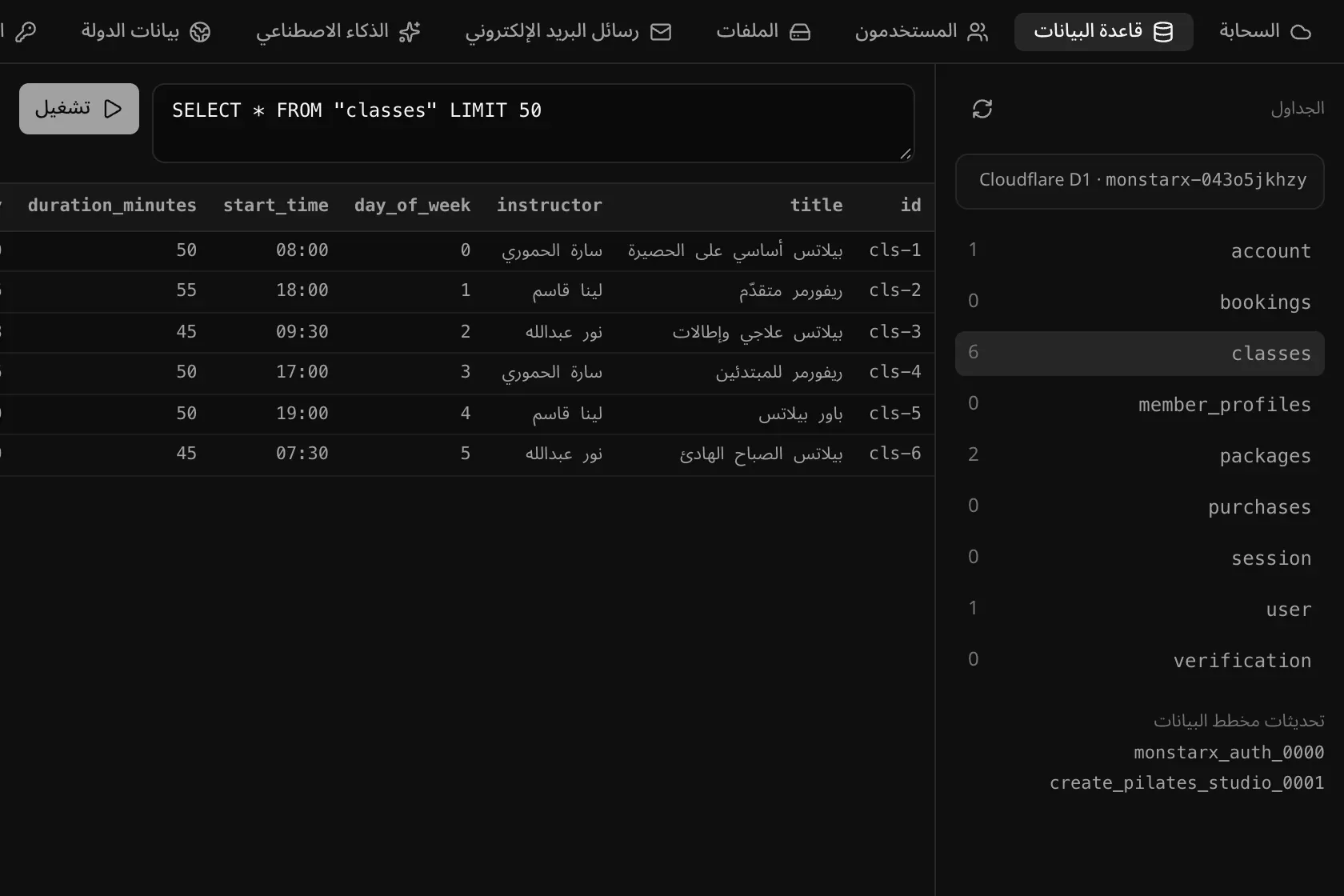The width and height of the screenshot is (1344, 896).
Task: Click the title column header
Action: coord(817,206)
